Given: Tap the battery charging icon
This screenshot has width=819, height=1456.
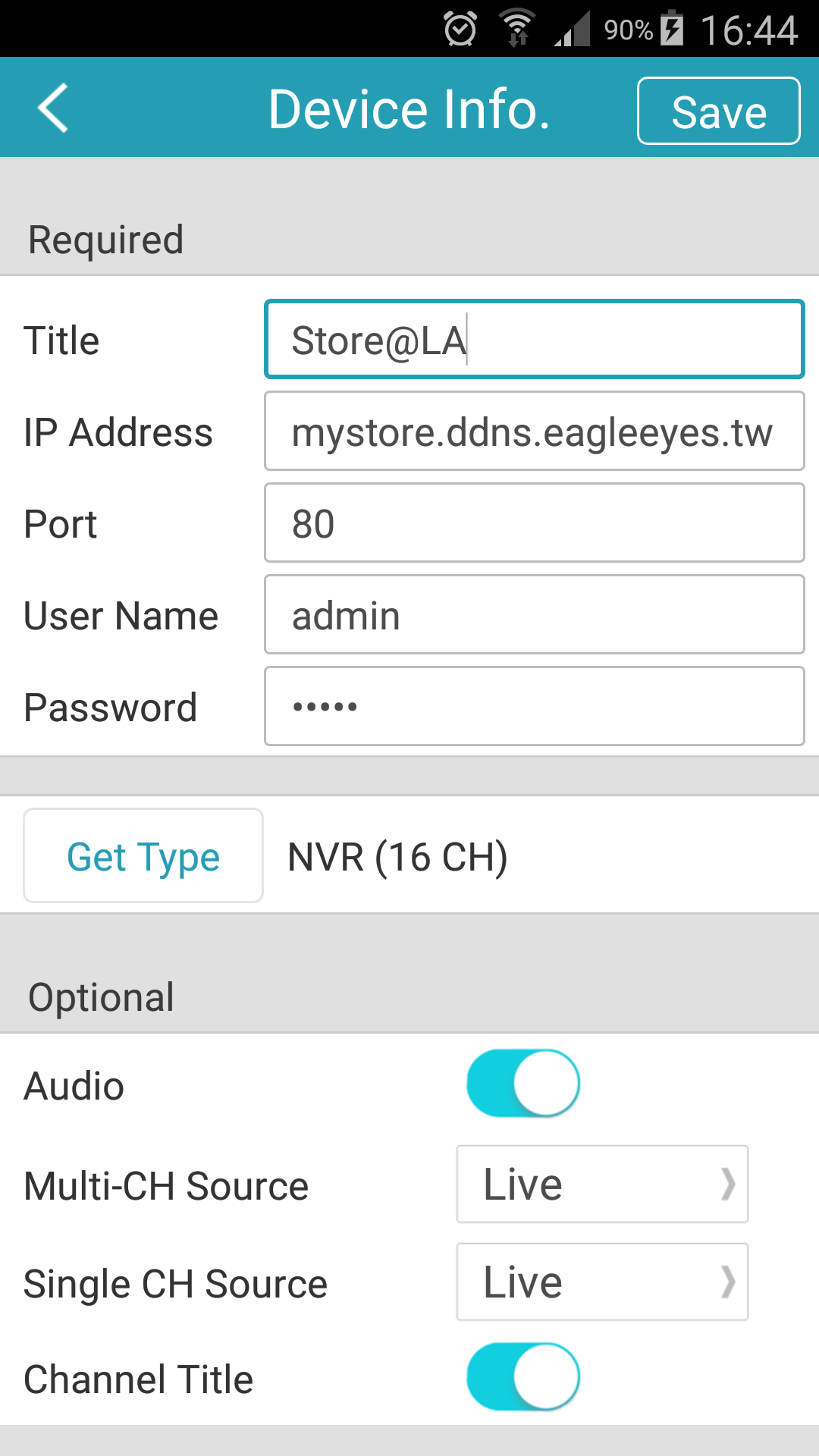Looking at the screenshot, I should pyautogui.click(x=672, y=29).
